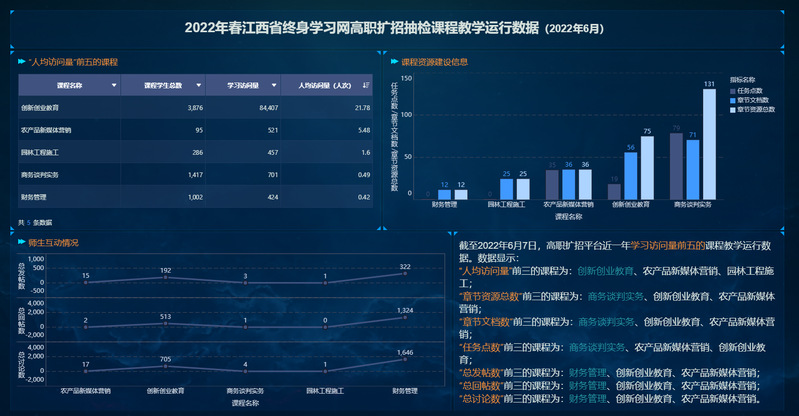Click the 创新创业教育 bar labeled 75
799x416 pixels.
(x=647, y=168)
